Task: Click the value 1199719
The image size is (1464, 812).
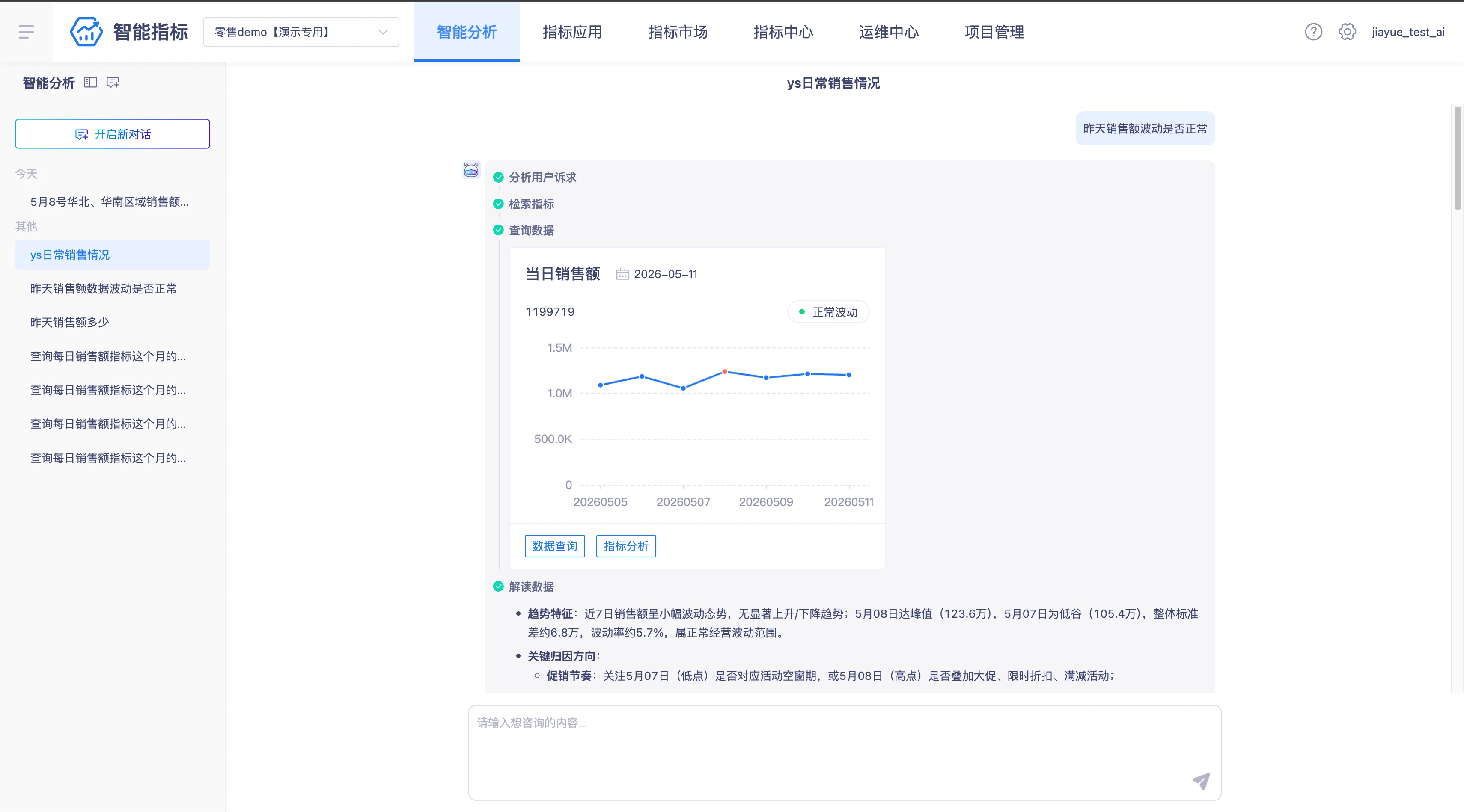Action: coord(550,312)
